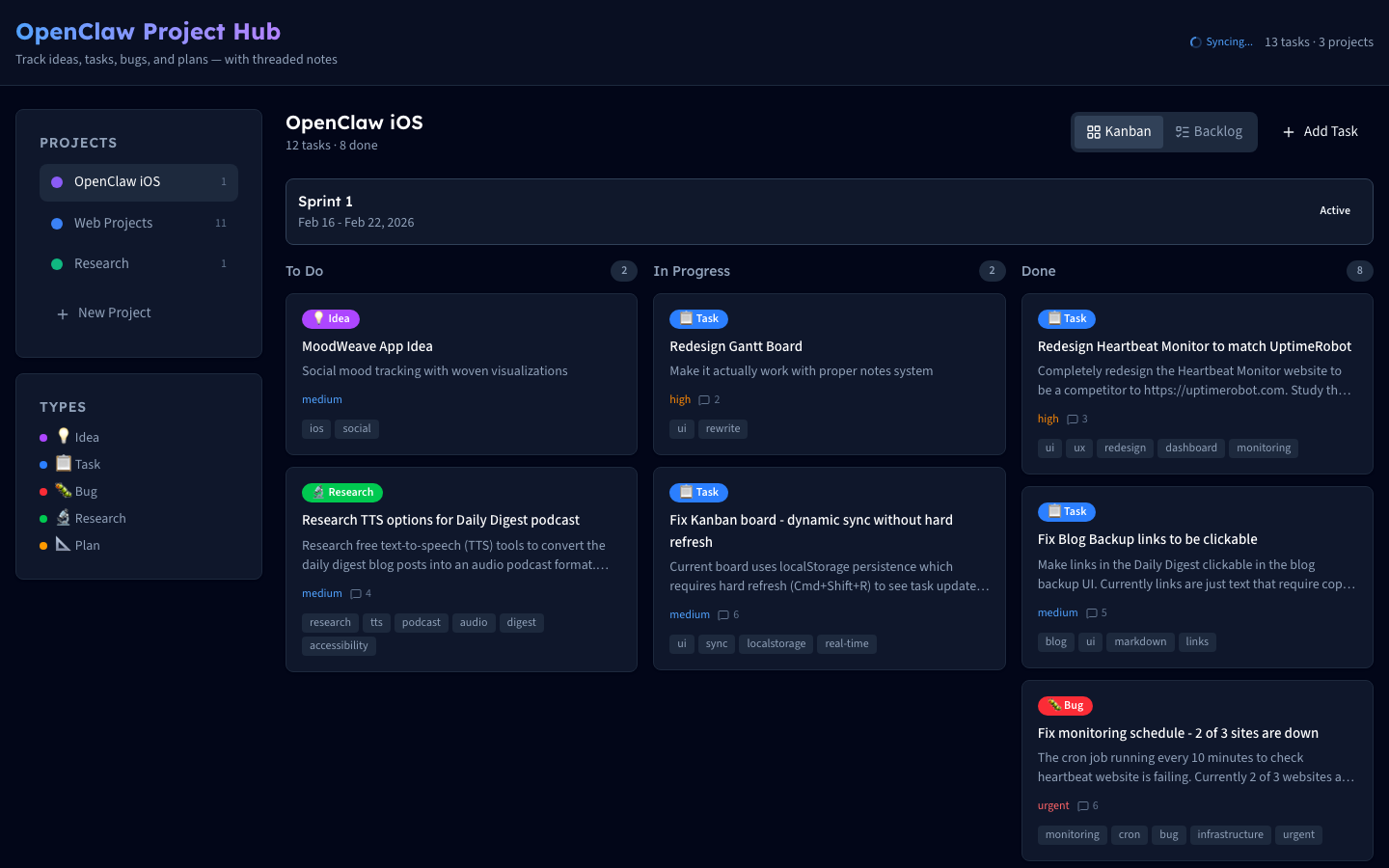Viewport: 1389px width, 868px height.
Task: Click the Add Task button
Action: tap(1320, 132)
